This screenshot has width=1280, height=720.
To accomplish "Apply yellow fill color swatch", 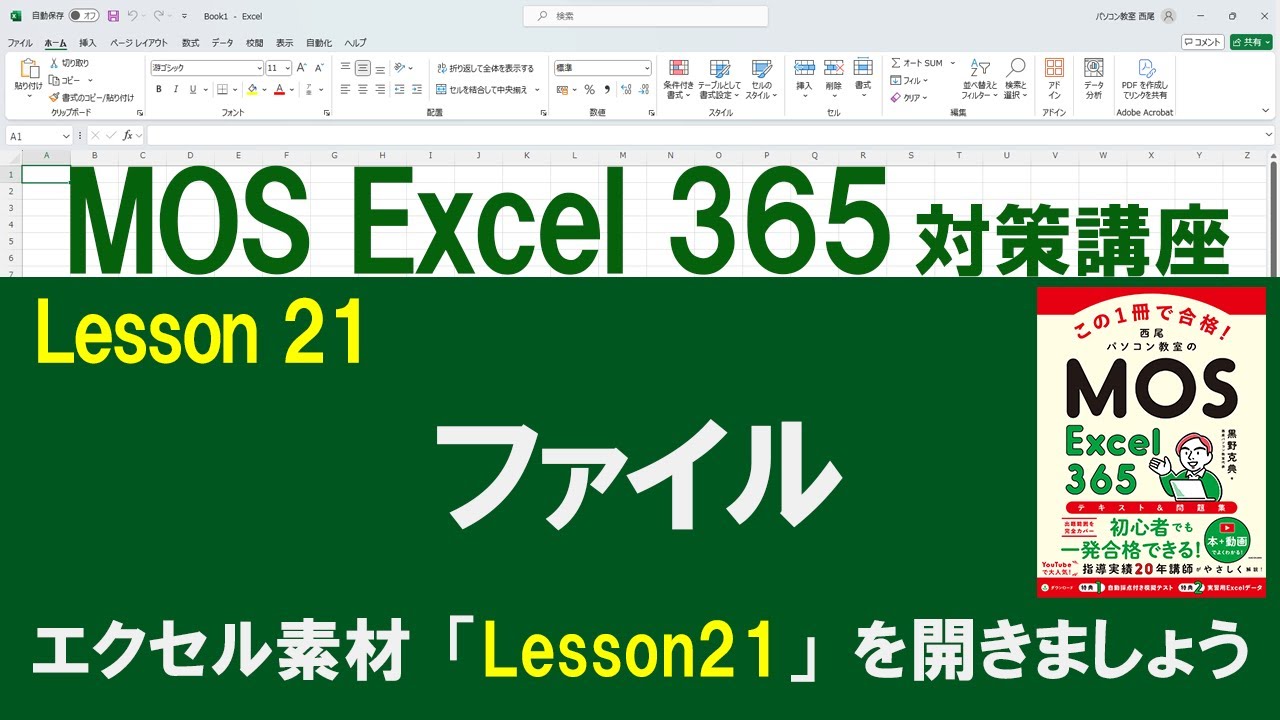I will coord(252,89).
